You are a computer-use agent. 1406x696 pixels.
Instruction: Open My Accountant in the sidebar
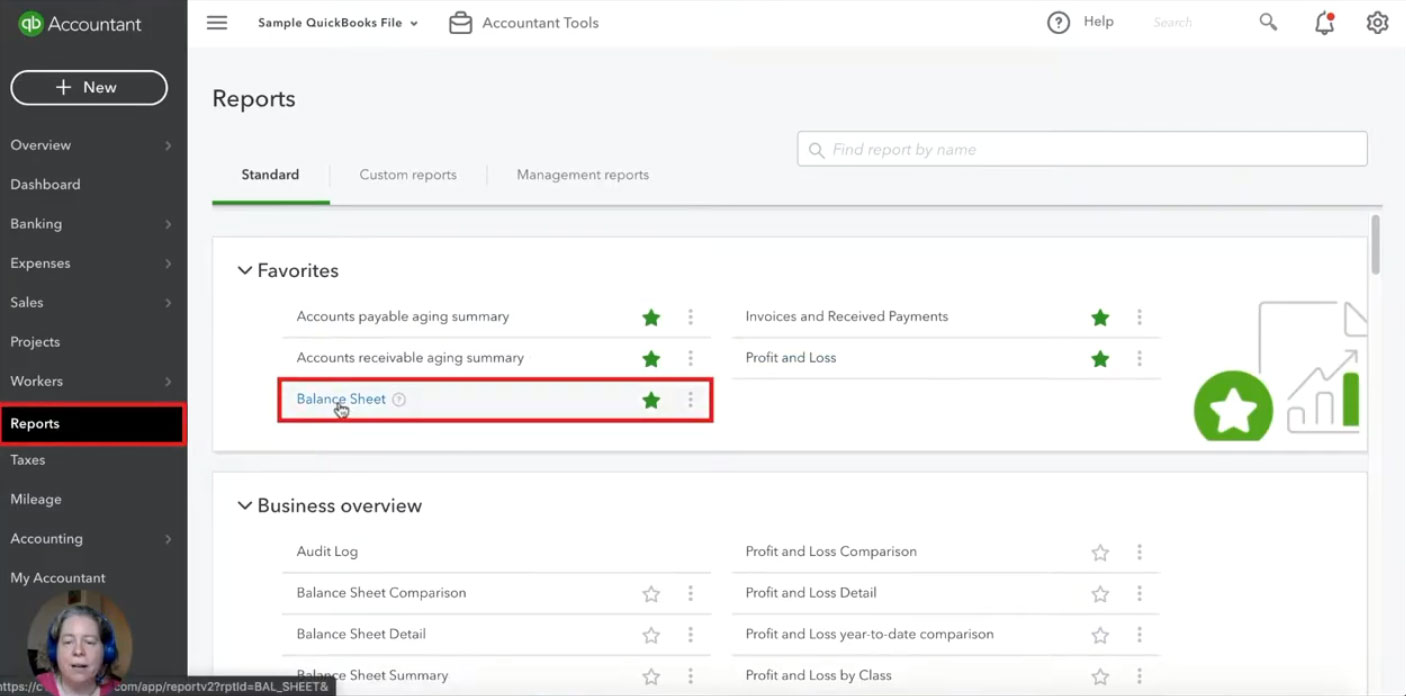click(58, 578)
